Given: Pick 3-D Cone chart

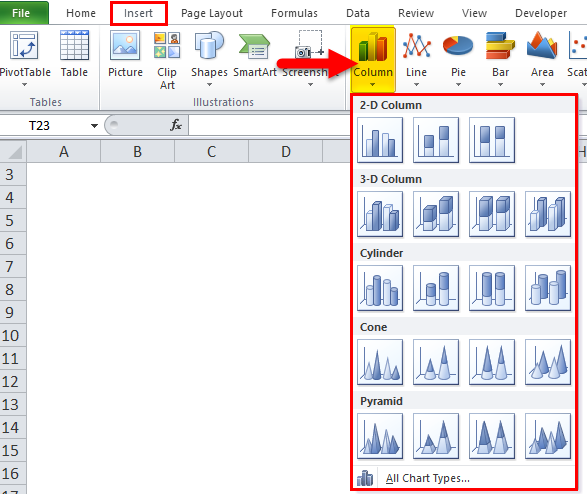Looking at the screenshot, I should tap(548, 362).
